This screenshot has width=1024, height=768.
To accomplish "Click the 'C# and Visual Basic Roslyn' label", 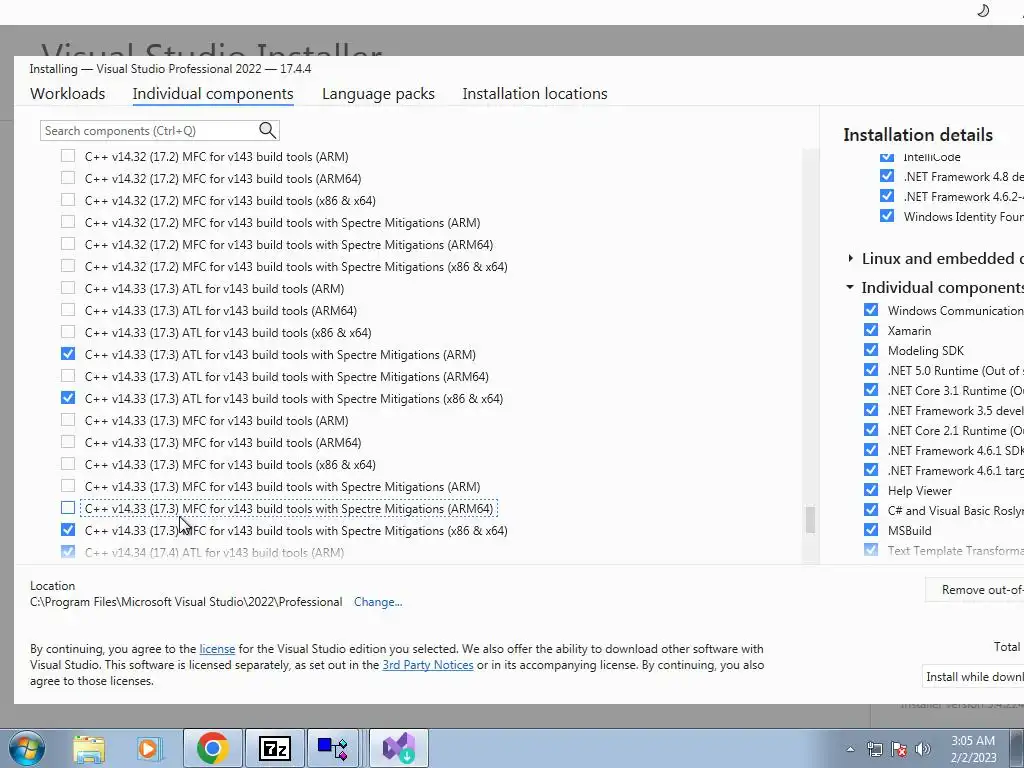I will tap(955, 511).
